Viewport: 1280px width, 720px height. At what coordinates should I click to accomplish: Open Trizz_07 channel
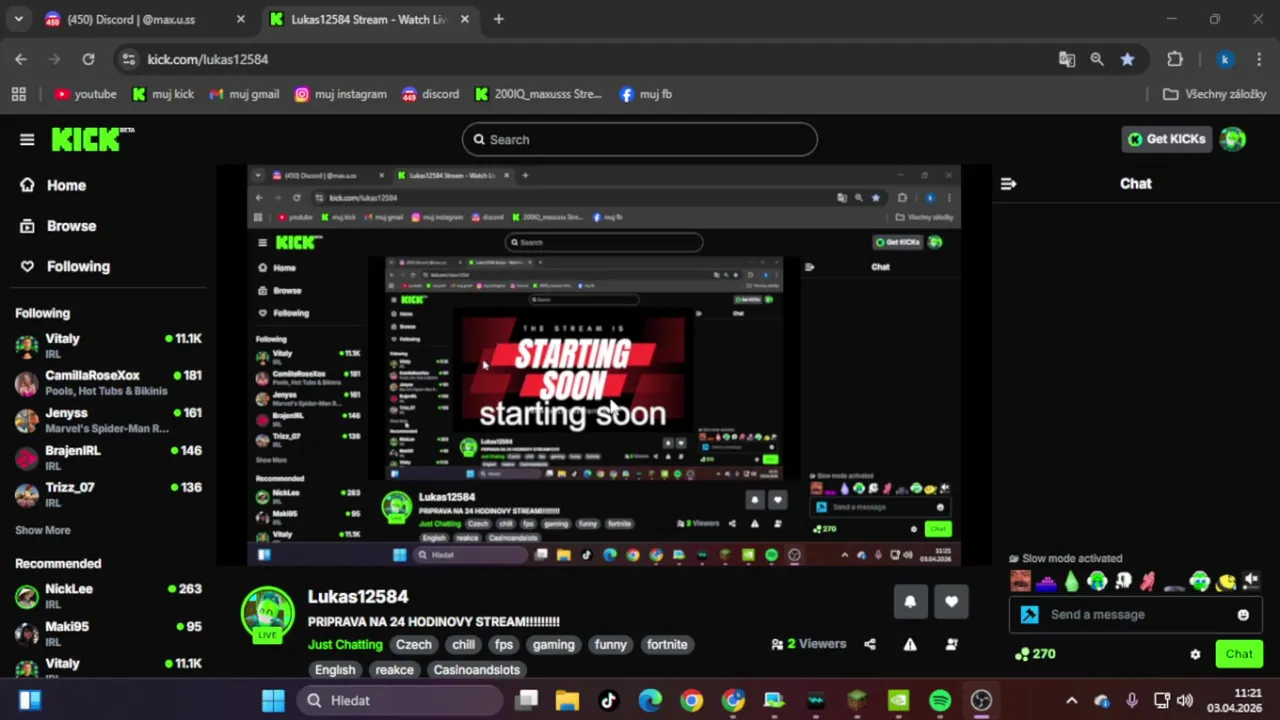108,494
